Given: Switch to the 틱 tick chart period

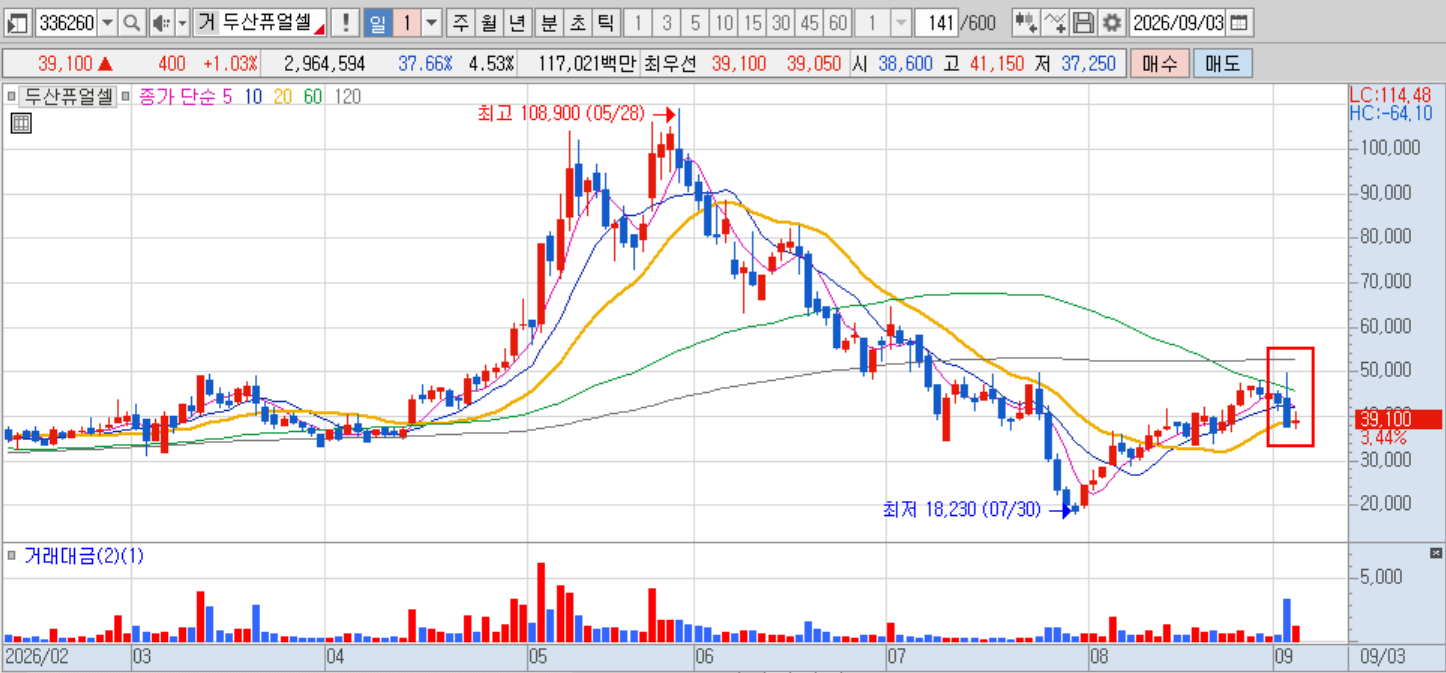Looking at the screenshot, I should [605, 23].
